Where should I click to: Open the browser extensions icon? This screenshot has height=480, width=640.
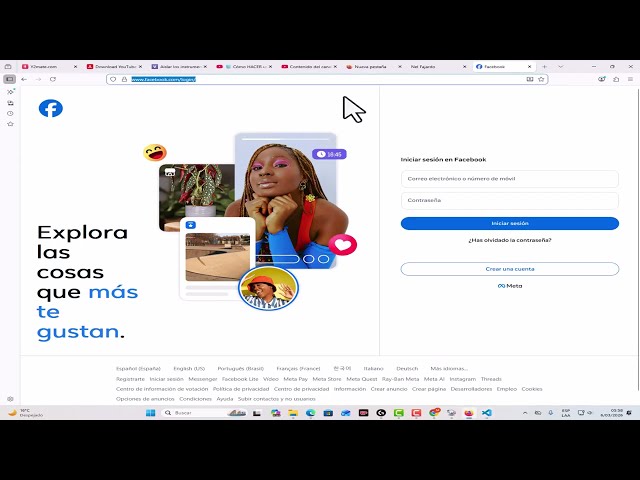(616, 79)
